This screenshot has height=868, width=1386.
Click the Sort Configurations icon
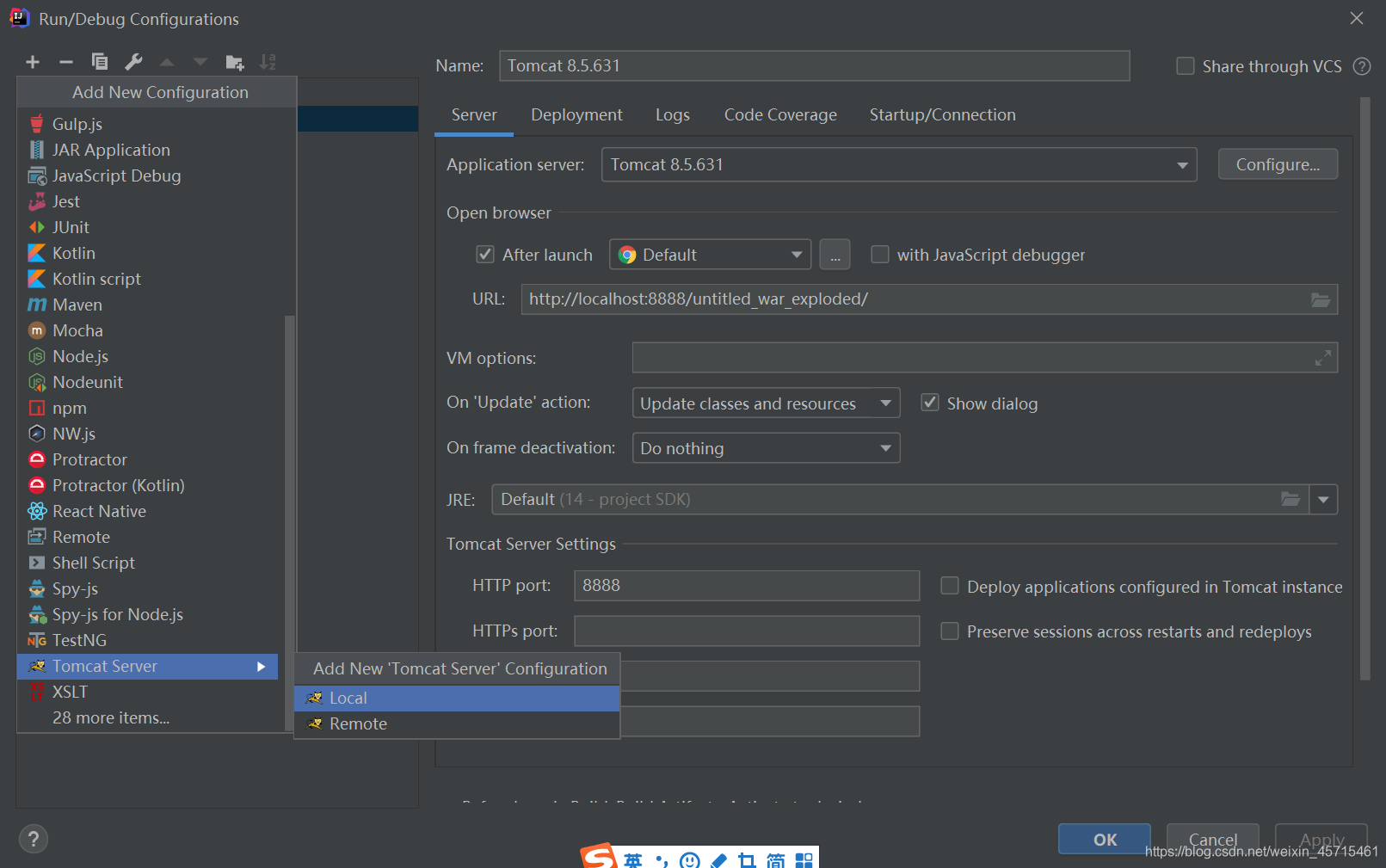268,62
